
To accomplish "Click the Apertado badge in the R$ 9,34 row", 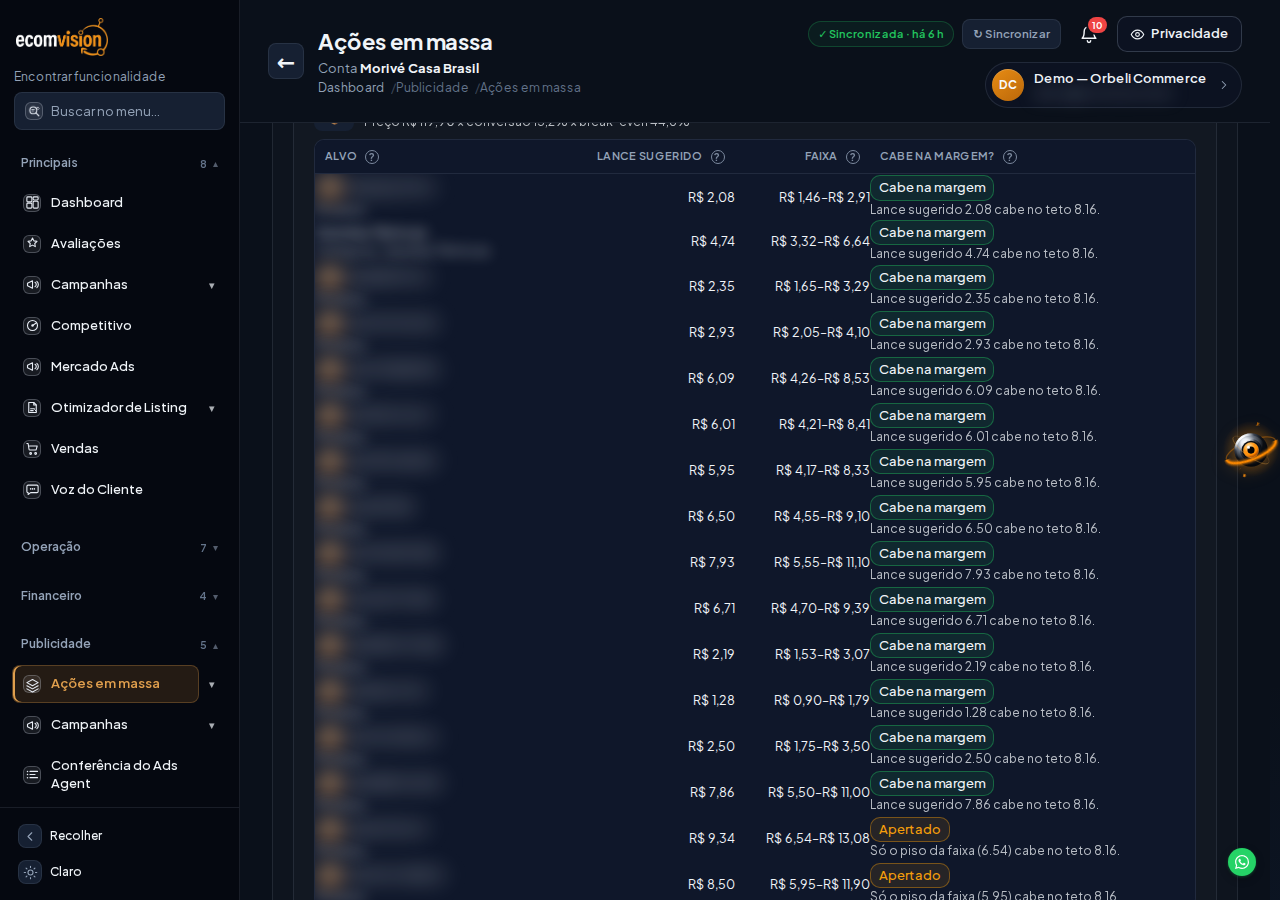I will 910,829.
